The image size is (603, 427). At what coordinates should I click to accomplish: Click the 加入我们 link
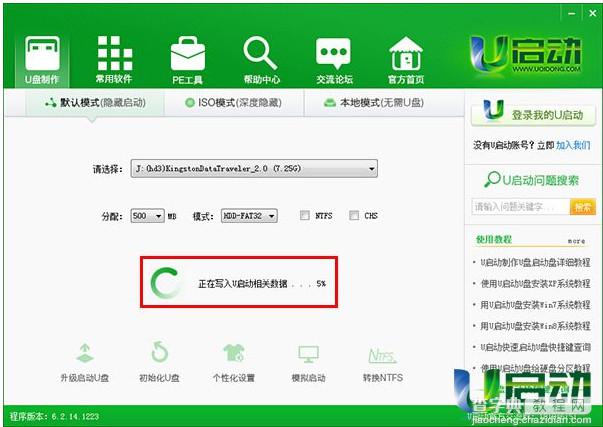pyautogui.click(x=573, y=145)
